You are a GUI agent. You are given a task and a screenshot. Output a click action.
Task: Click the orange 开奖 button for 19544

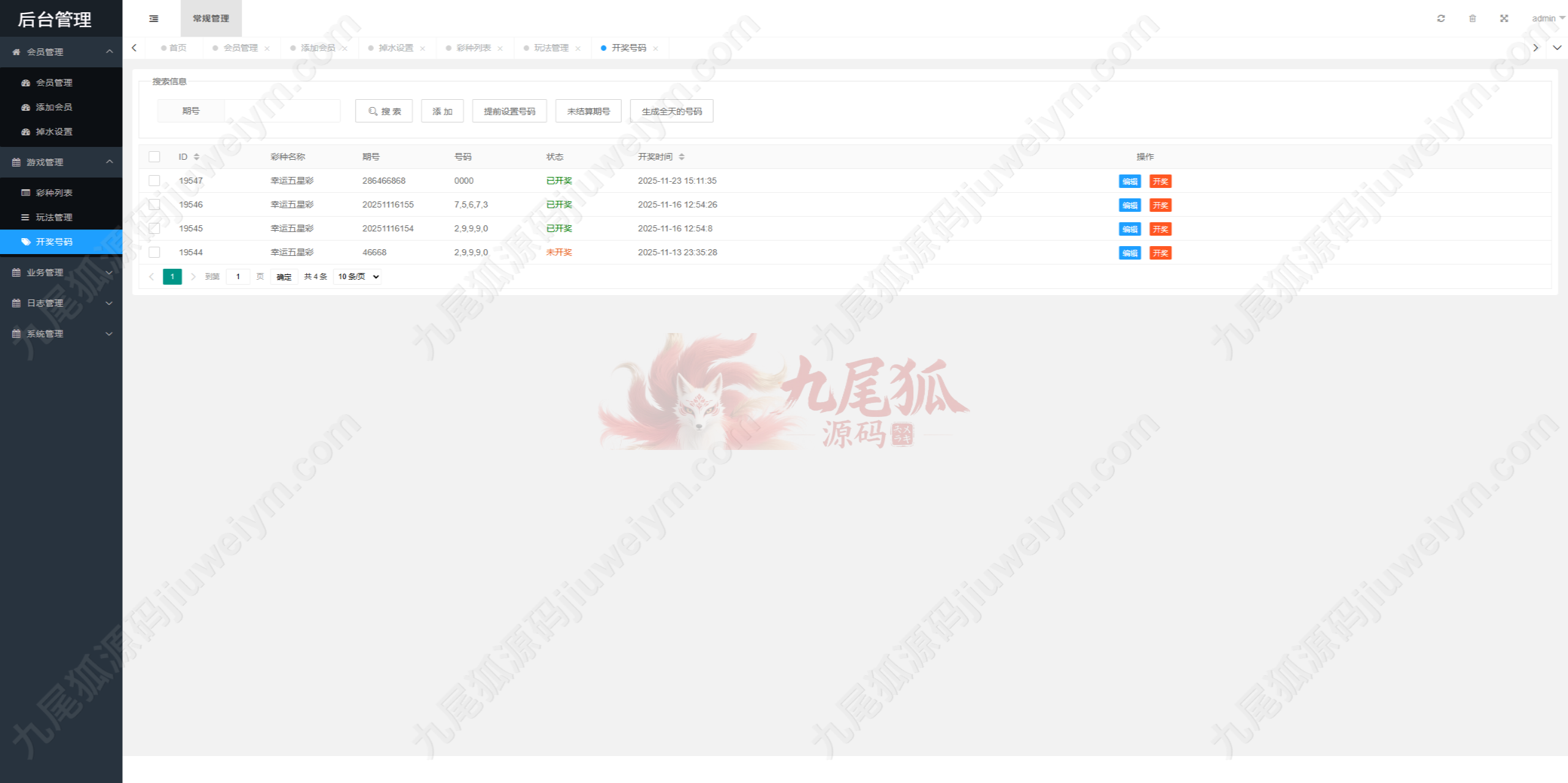pos(1160,253)
